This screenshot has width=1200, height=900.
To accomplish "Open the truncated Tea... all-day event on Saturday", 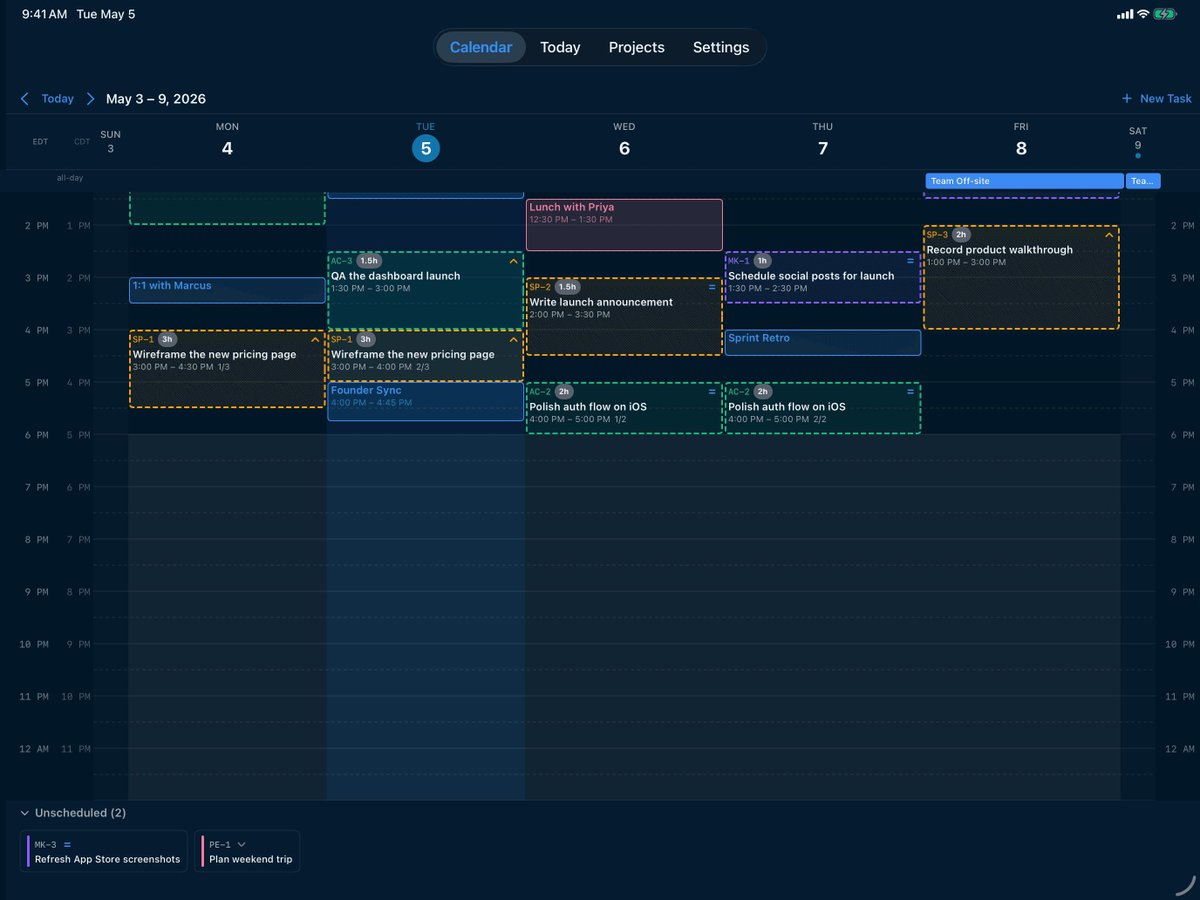I will [1143, 181].
